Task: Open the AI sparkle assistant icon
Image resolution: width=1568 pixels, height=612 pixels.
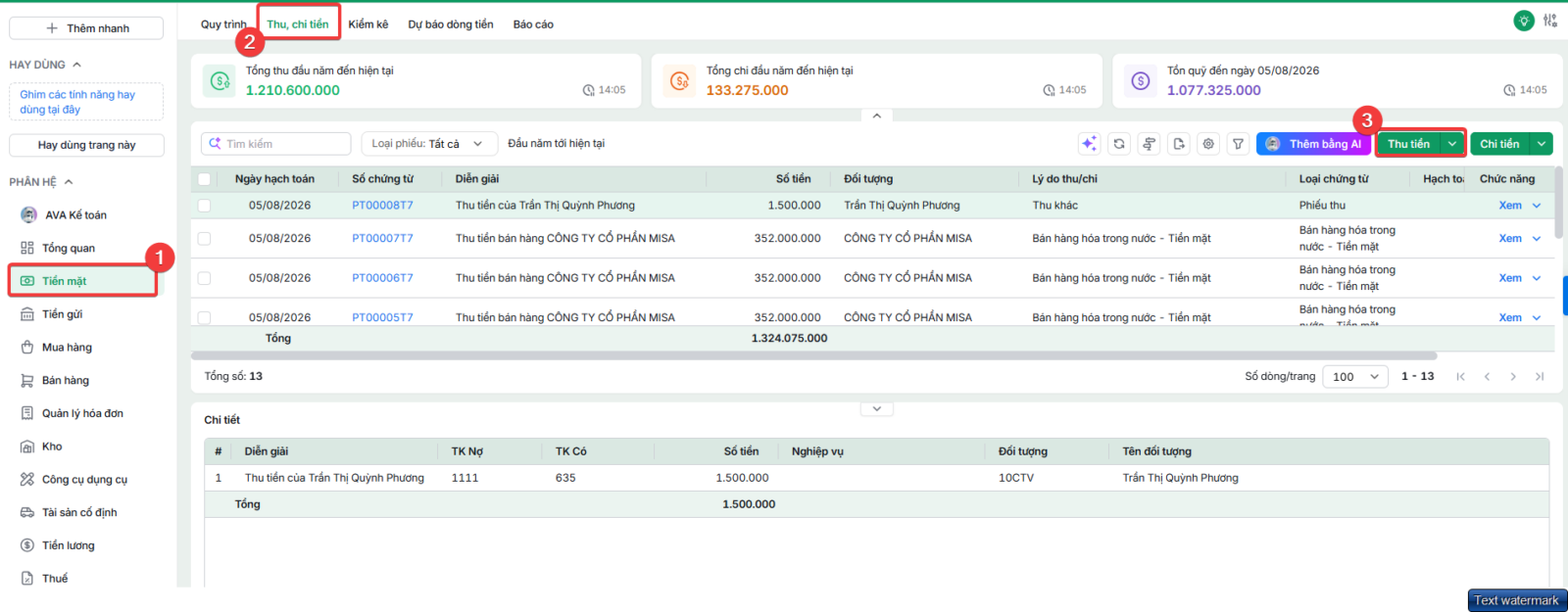Action: (x=1089, y=144)
